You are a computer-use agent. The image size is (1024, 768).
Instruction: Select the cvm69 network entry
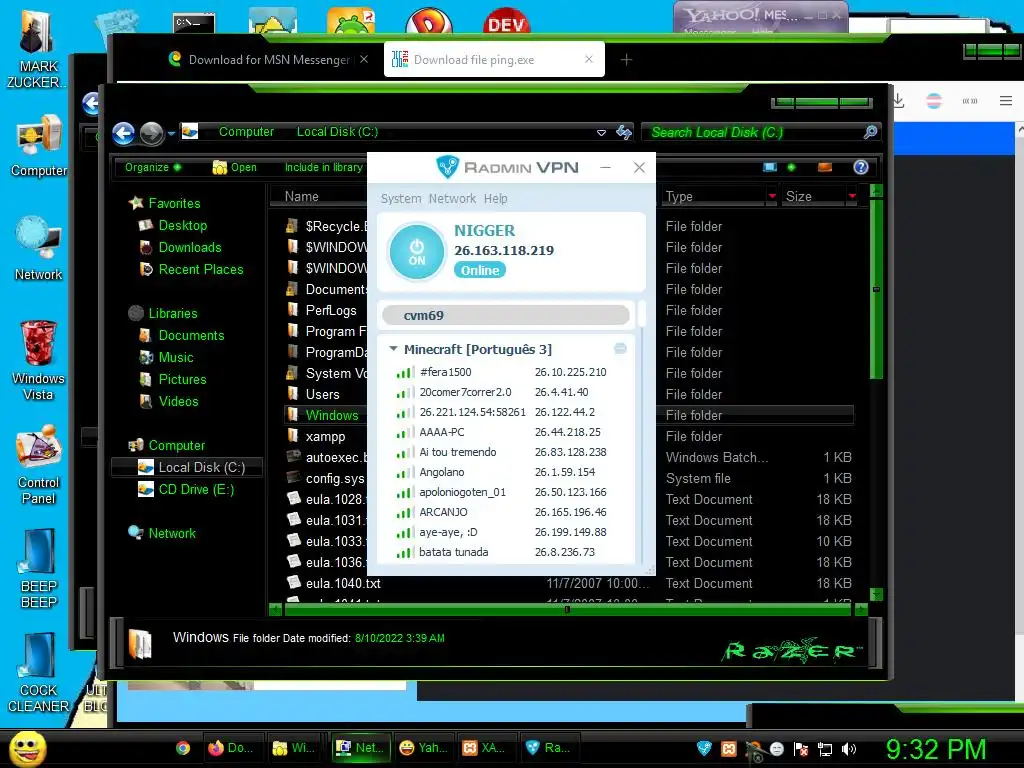pyautogui.click(x=505, y=315)
